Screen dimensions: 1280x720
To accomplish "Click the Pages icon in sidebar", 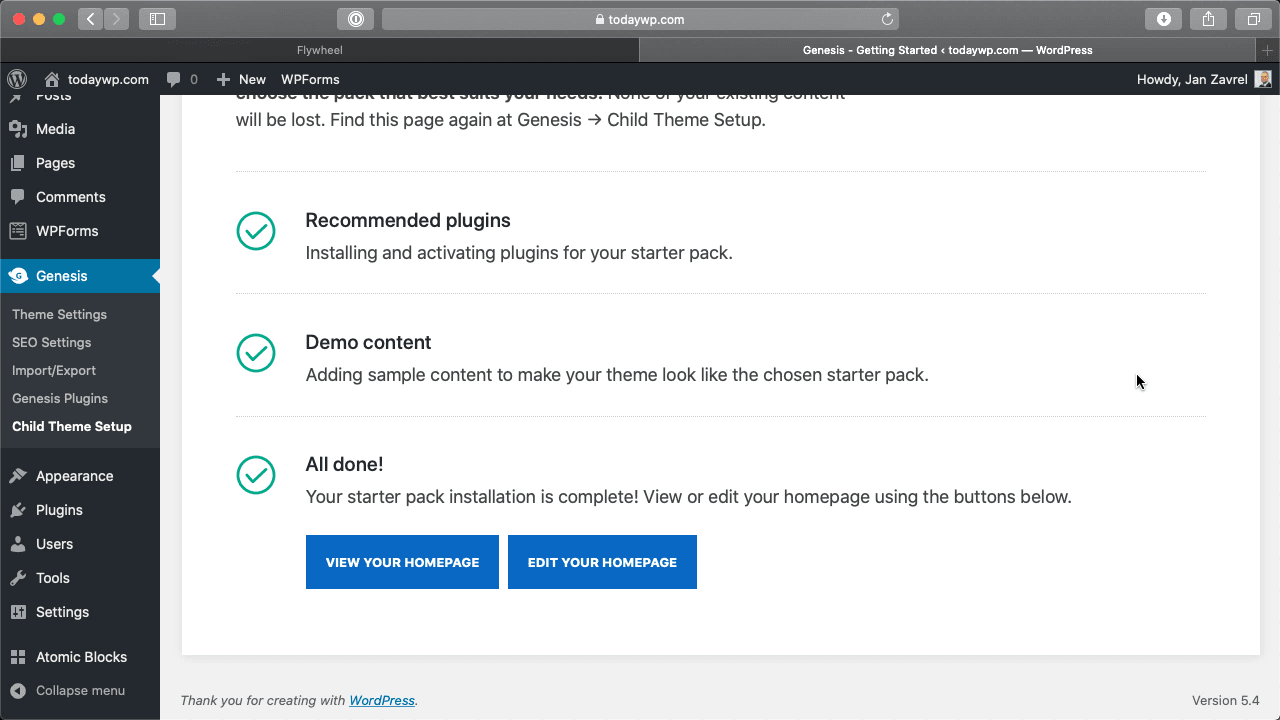I will [18, 163].
